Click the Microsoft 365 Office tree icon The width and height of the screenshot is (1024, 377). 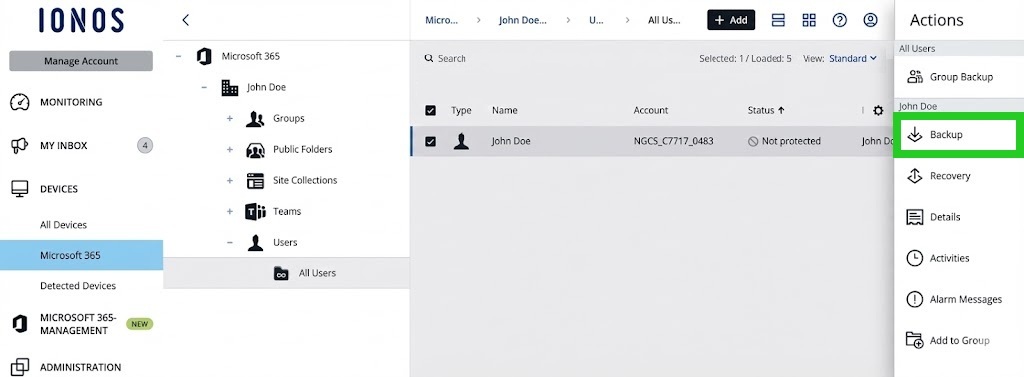point(204,56)
